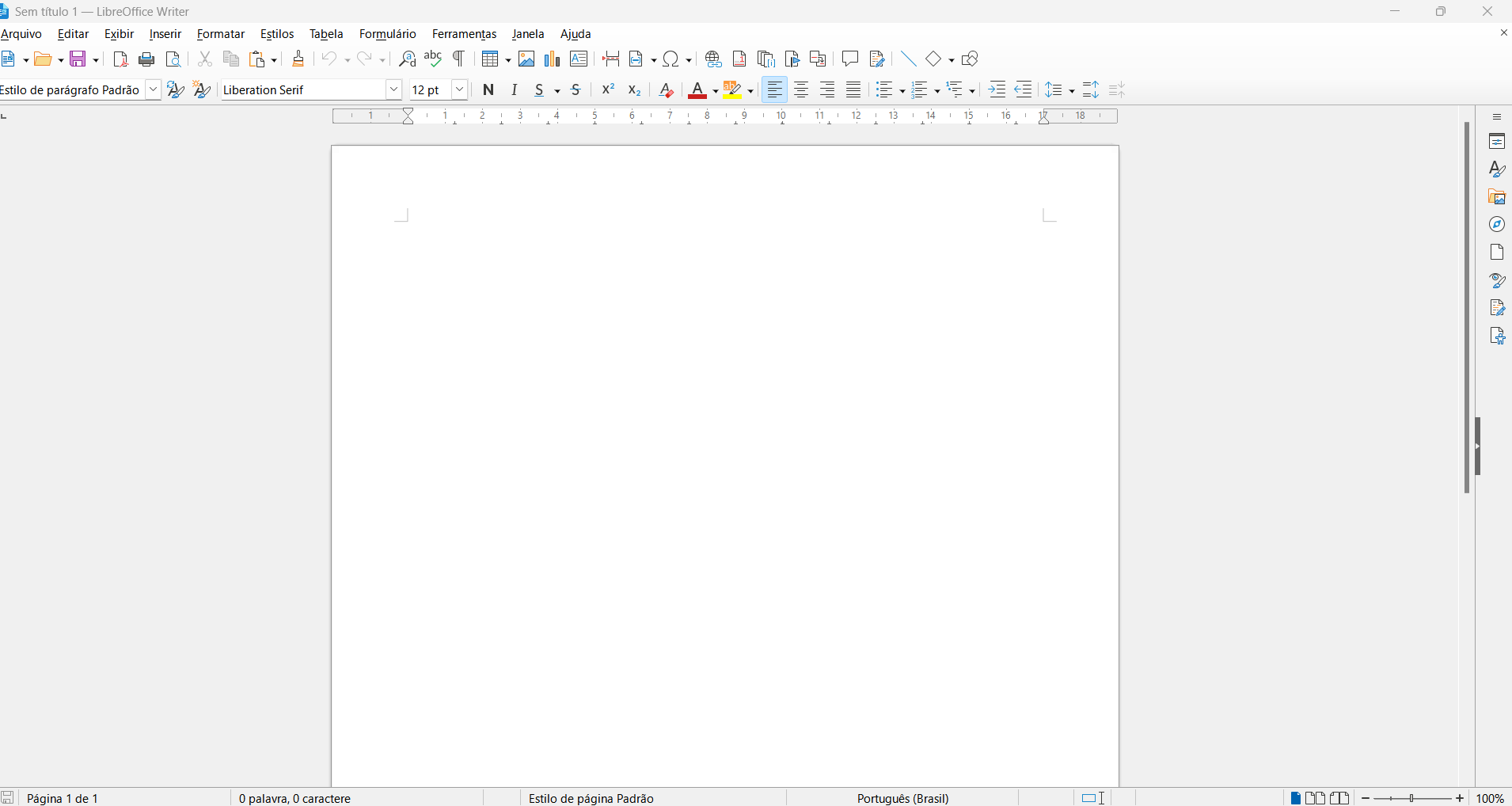Click the Copy icon
Image resolution: width=1512 pixels, height=806 pixels.
231,59
